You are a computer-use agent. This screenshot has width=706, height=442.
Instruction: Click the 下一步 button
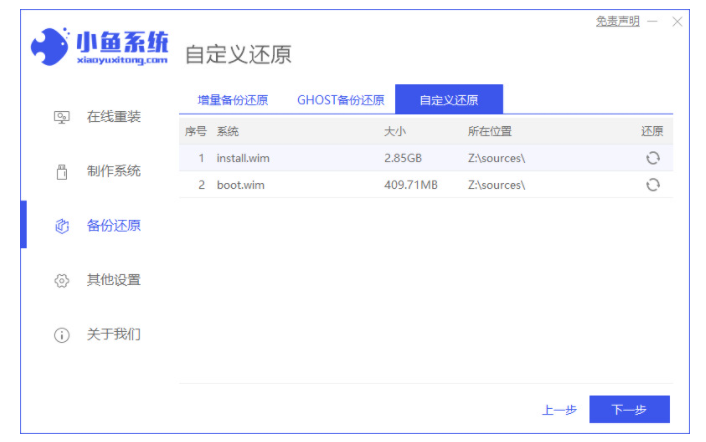(629, 409)
